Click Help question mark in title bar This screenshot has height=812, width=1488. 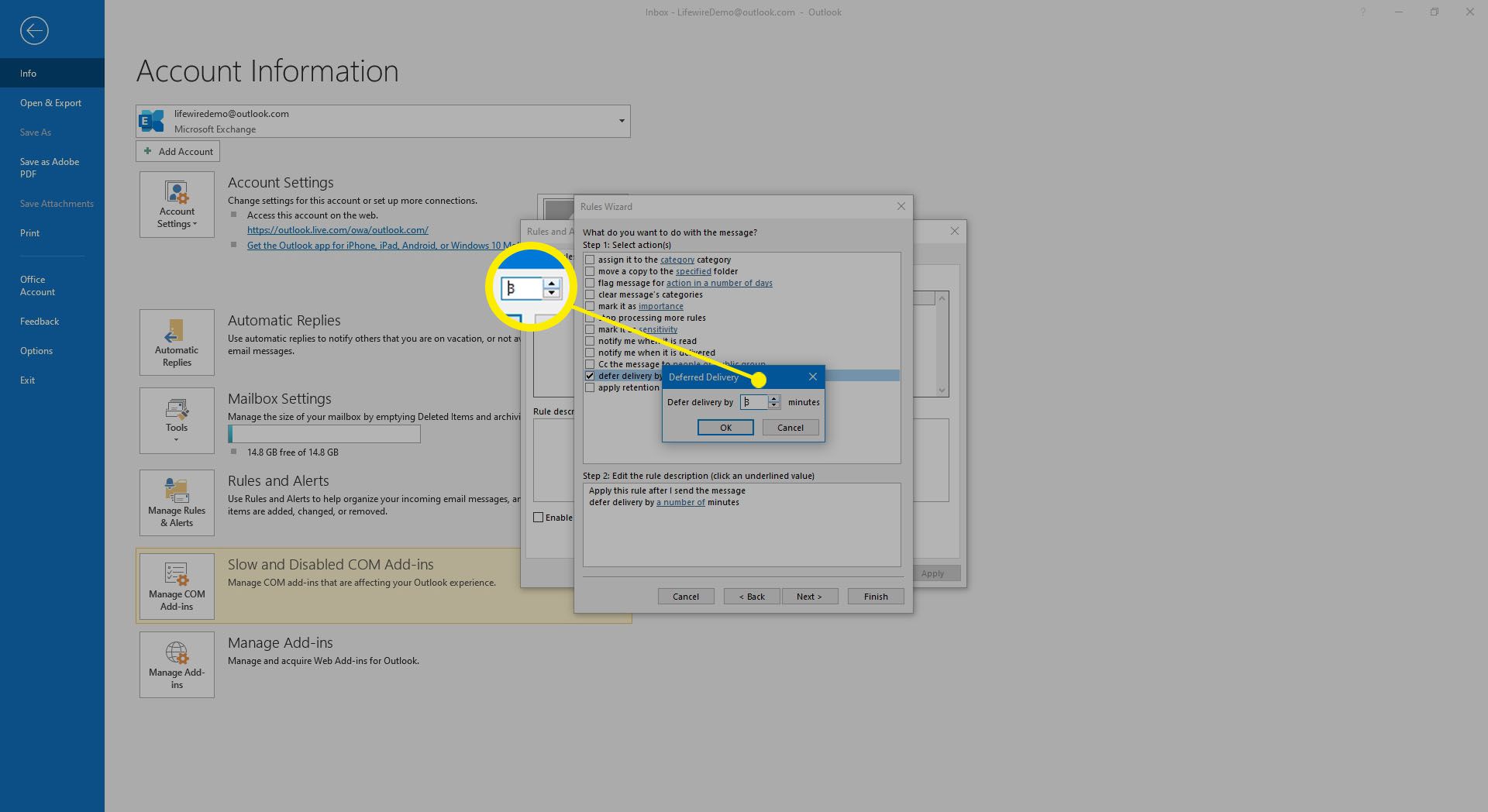[1362, 12]
